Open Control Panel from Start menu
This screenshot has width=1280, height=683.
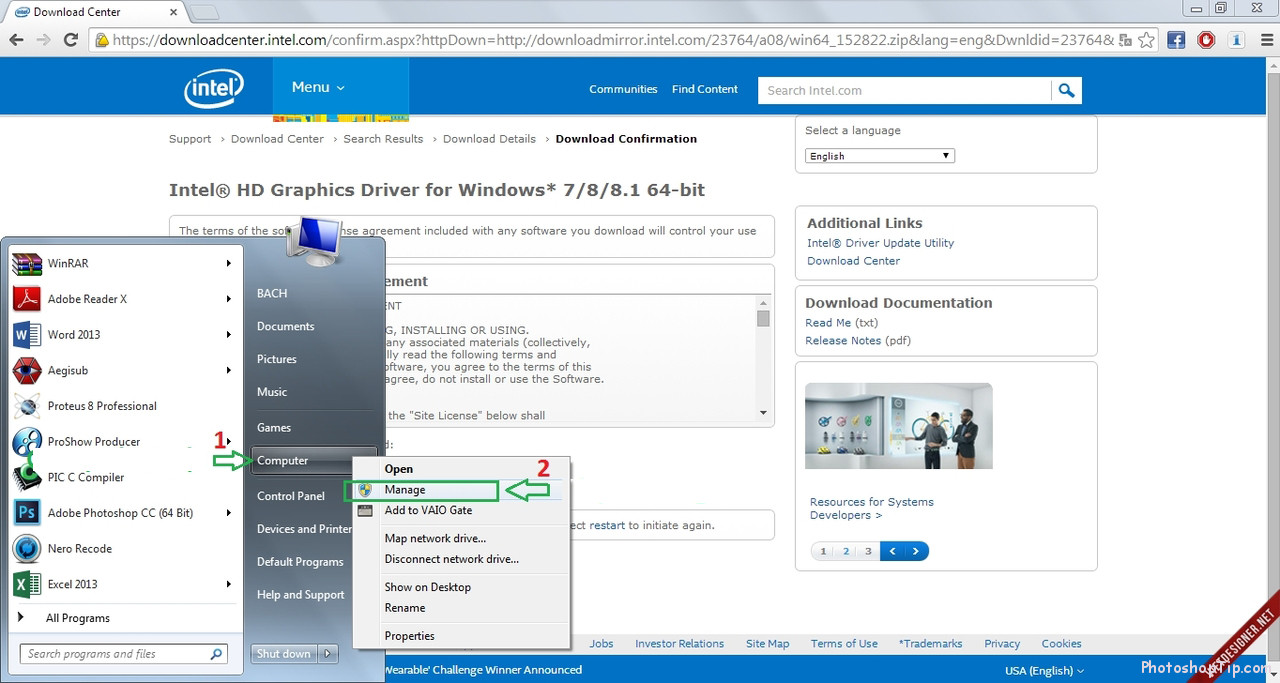291,496
